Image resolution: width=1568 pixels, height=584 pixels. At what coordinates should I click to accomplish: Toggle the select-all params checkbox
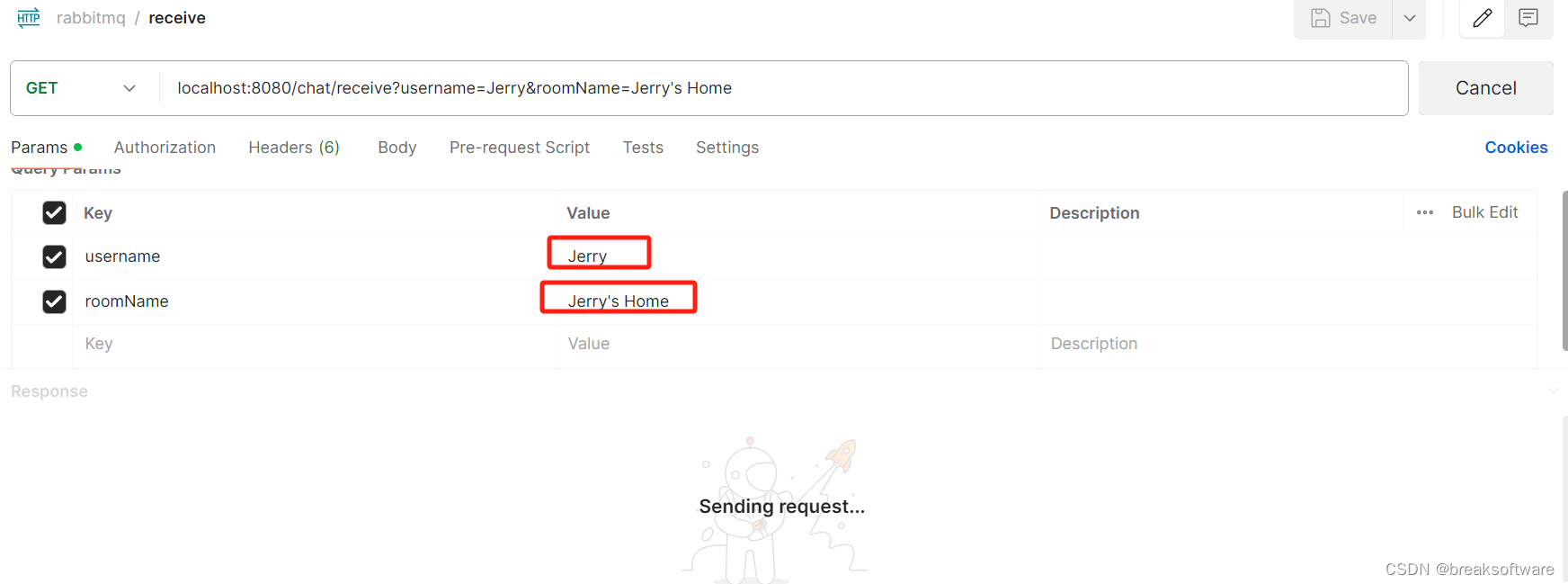[54, 213]
